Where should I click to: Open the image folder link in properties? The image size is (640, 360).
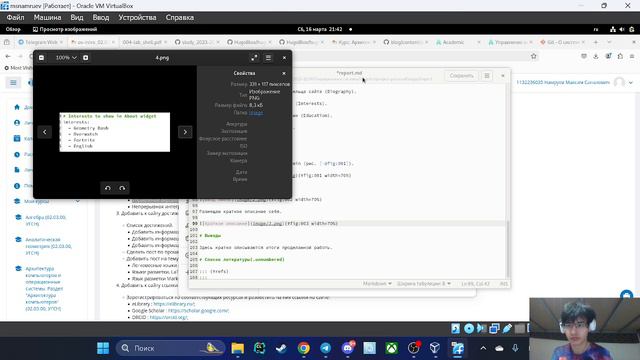coord(256,113)
